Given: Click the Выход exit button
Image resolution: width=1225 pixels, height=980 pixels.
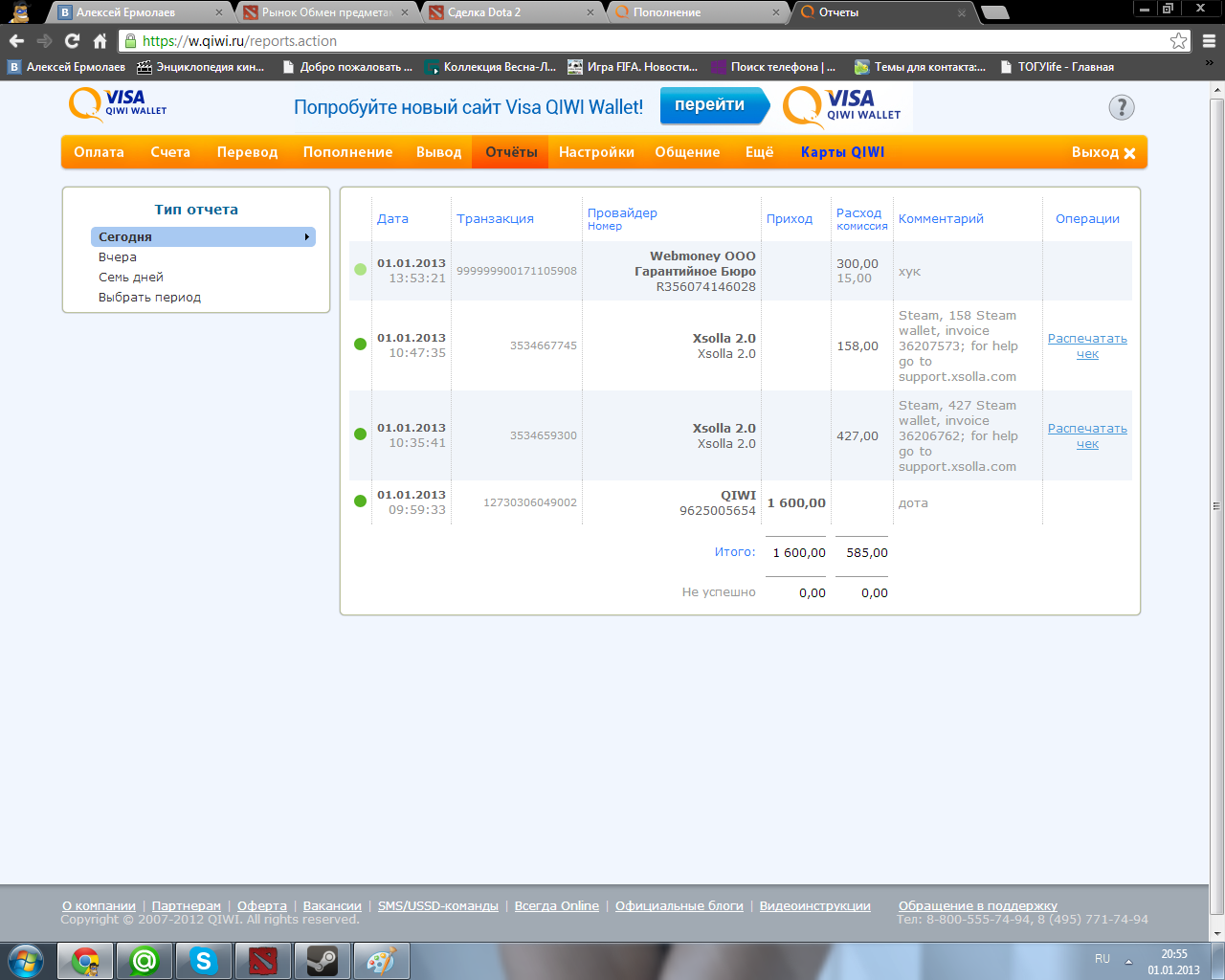Looking at the screenshot, I should [1103, 152].
